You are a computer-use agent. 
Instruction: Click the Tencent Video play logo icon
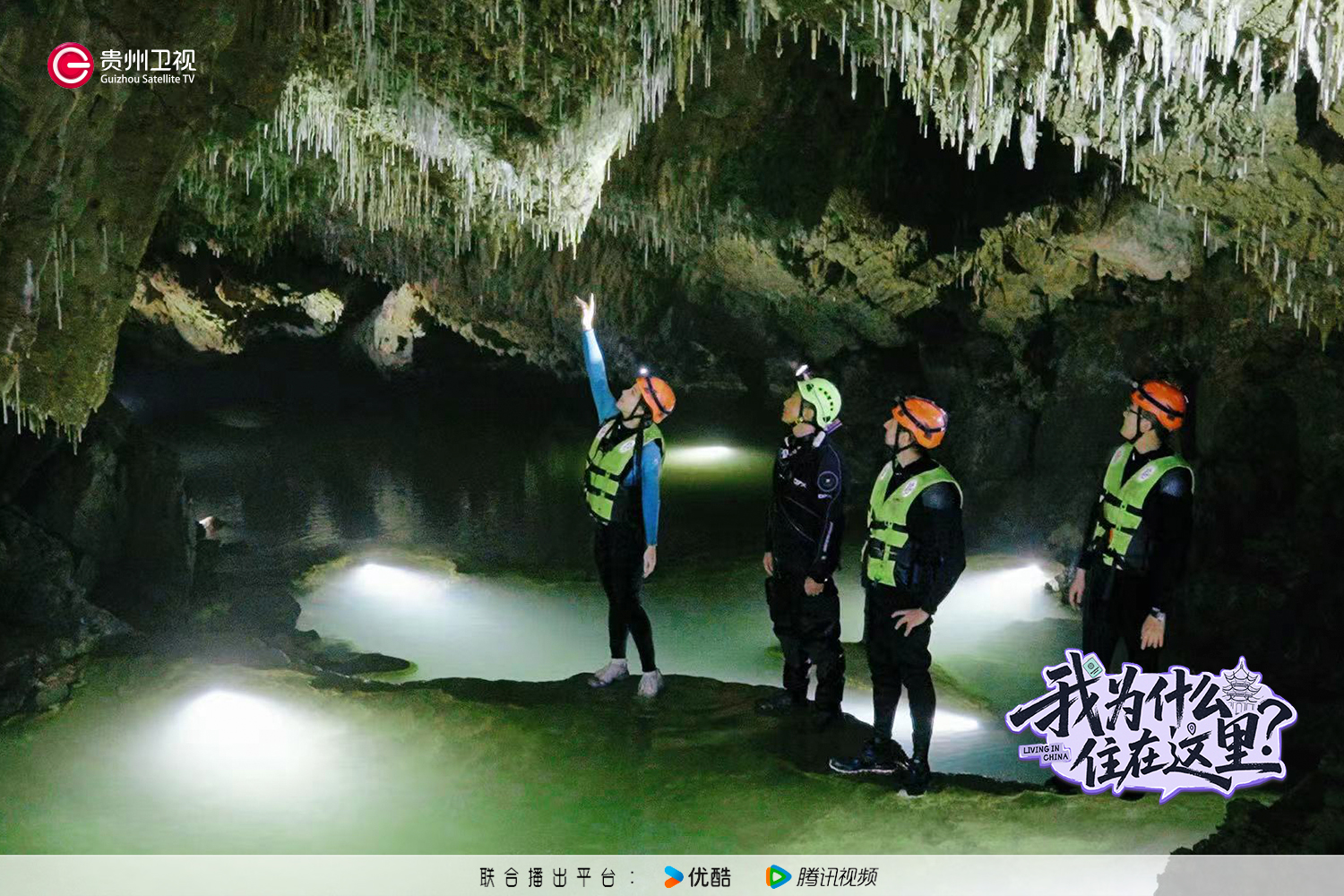[778, 877]
